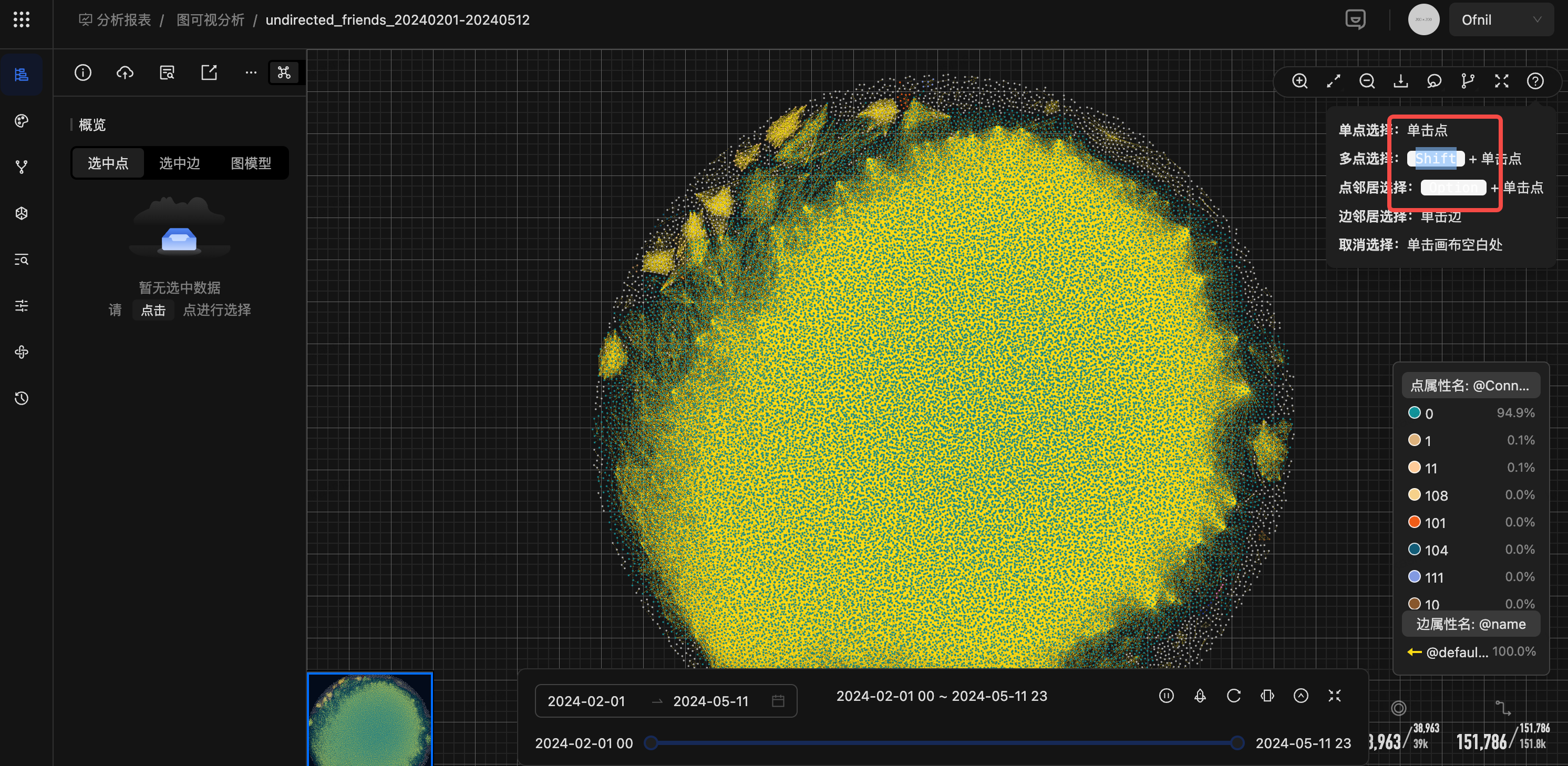Click the help question mark icon
The height and width of the screenshot is (766, 1568).
point(1535,81)
